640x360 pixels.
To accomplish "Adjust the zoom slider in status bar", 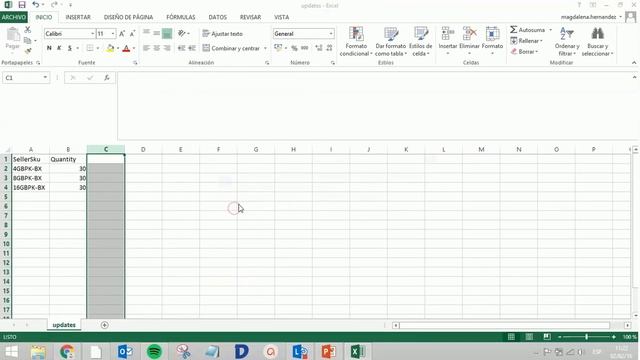I will point(587,337).
